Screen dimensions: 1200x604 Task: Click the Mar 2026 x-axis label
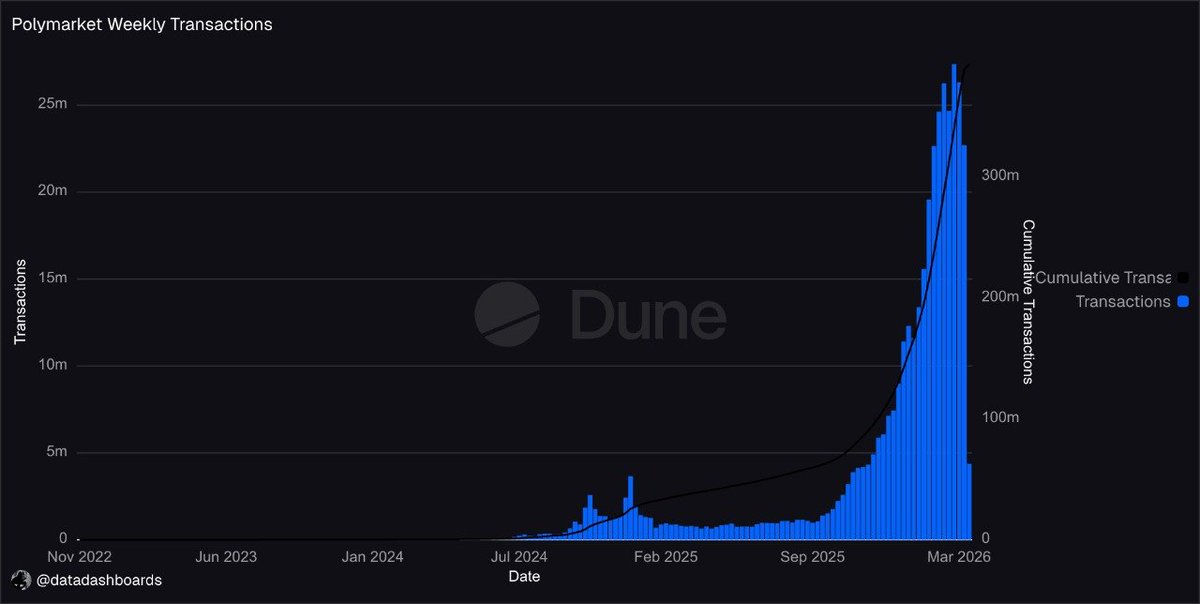tap(958, 557)
